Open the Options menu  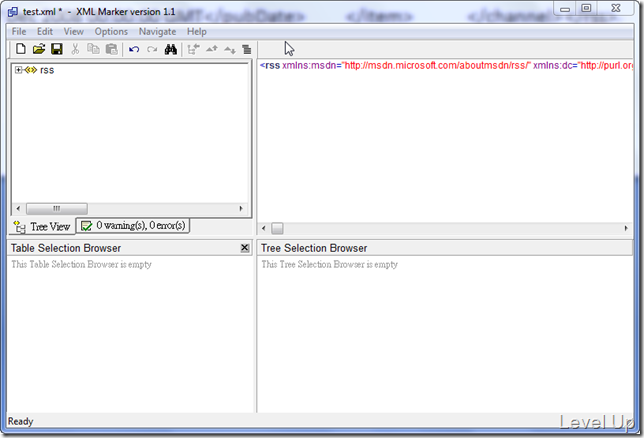pos(111,32)
